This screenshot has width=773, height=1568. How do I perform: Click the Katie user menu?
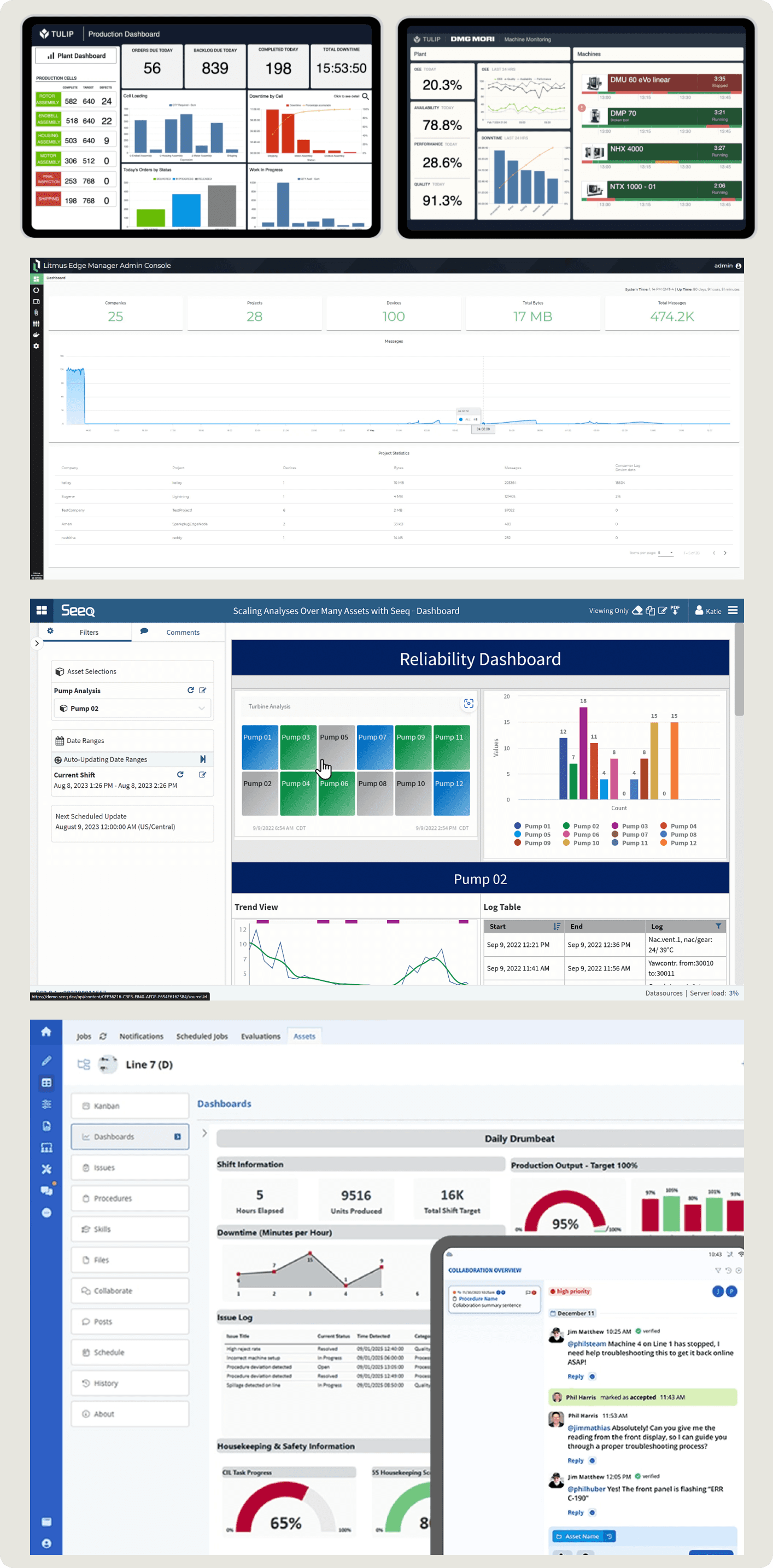click(x=708, y=611)
